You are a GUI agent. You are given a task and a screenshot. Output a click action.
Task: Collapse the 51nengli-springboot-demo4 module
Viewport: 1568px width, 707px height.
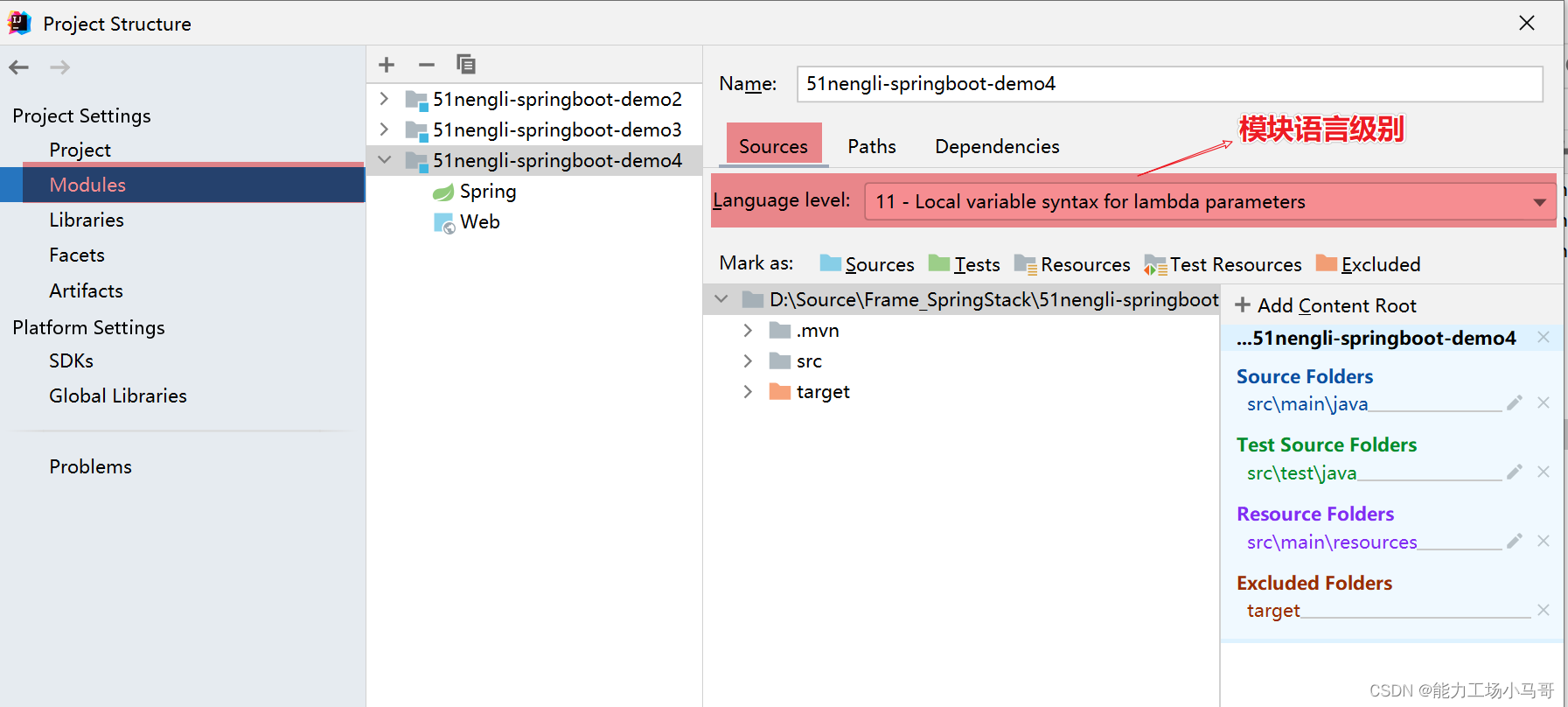tap(384, 160)
